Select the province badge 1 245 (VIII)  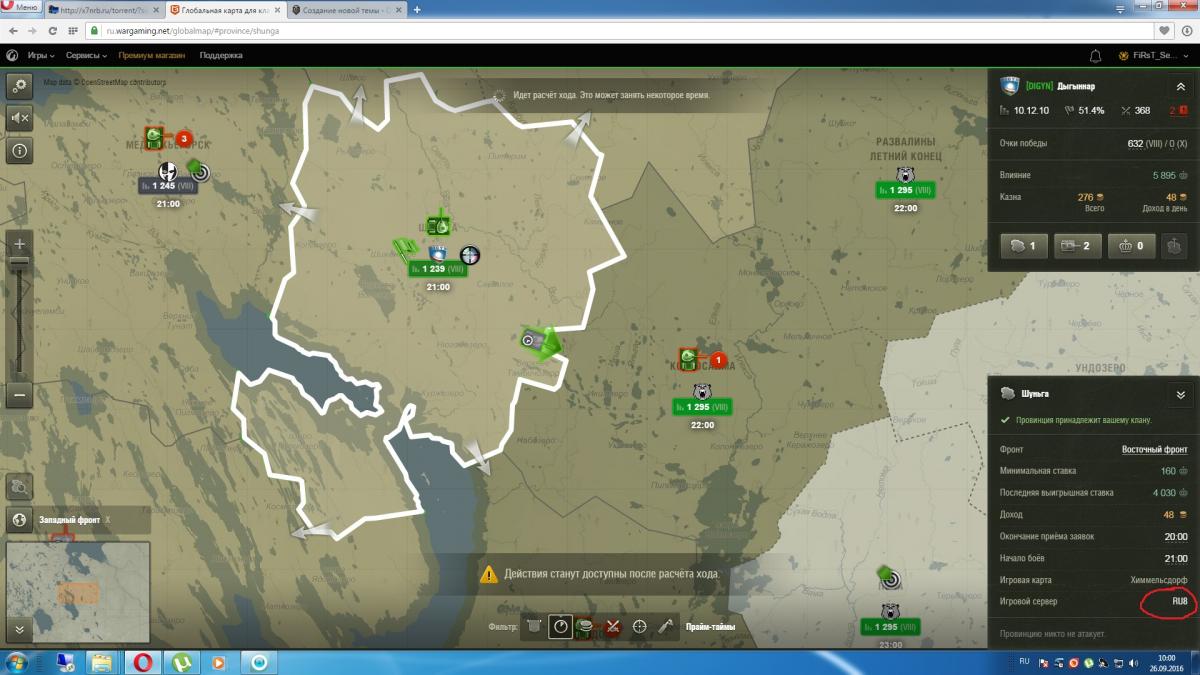click(x=166, y=185)
